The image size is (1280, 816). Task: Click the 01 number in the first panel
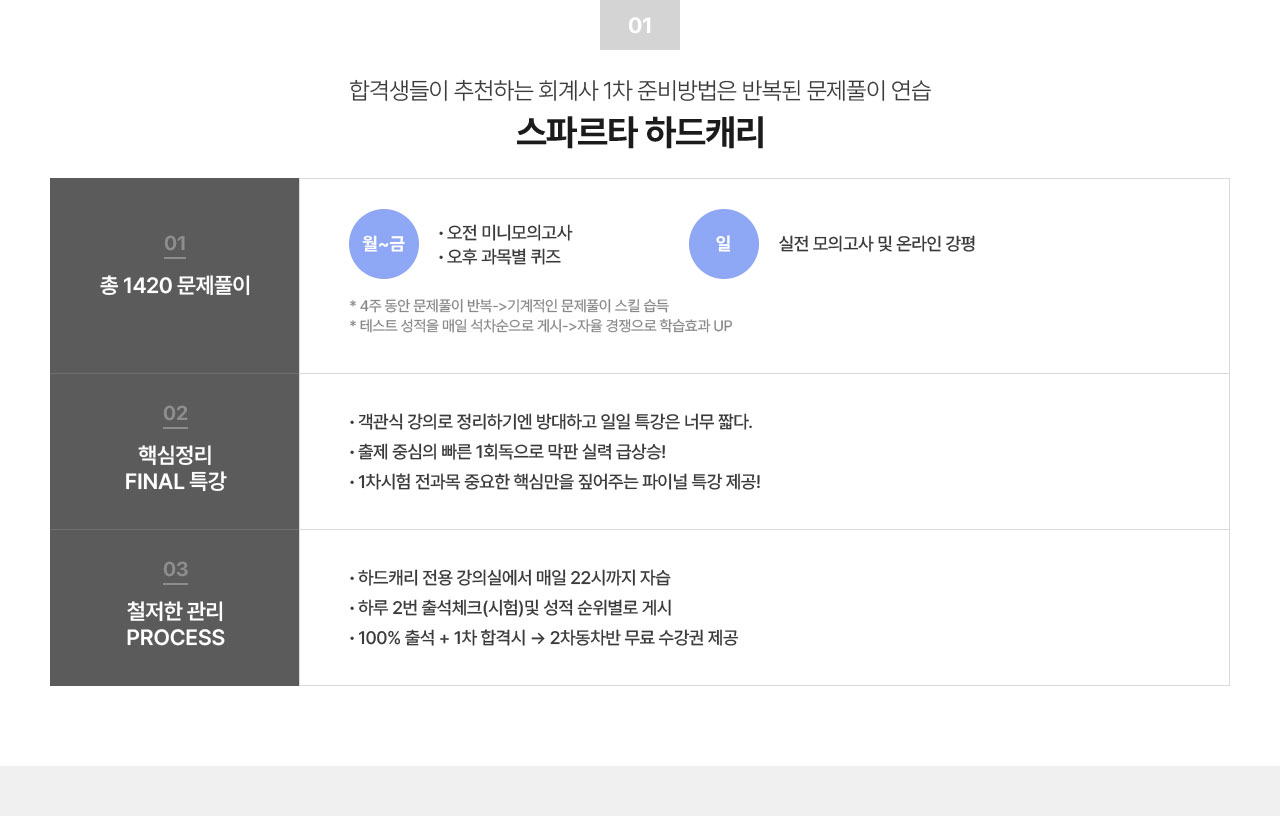[175, 243]
